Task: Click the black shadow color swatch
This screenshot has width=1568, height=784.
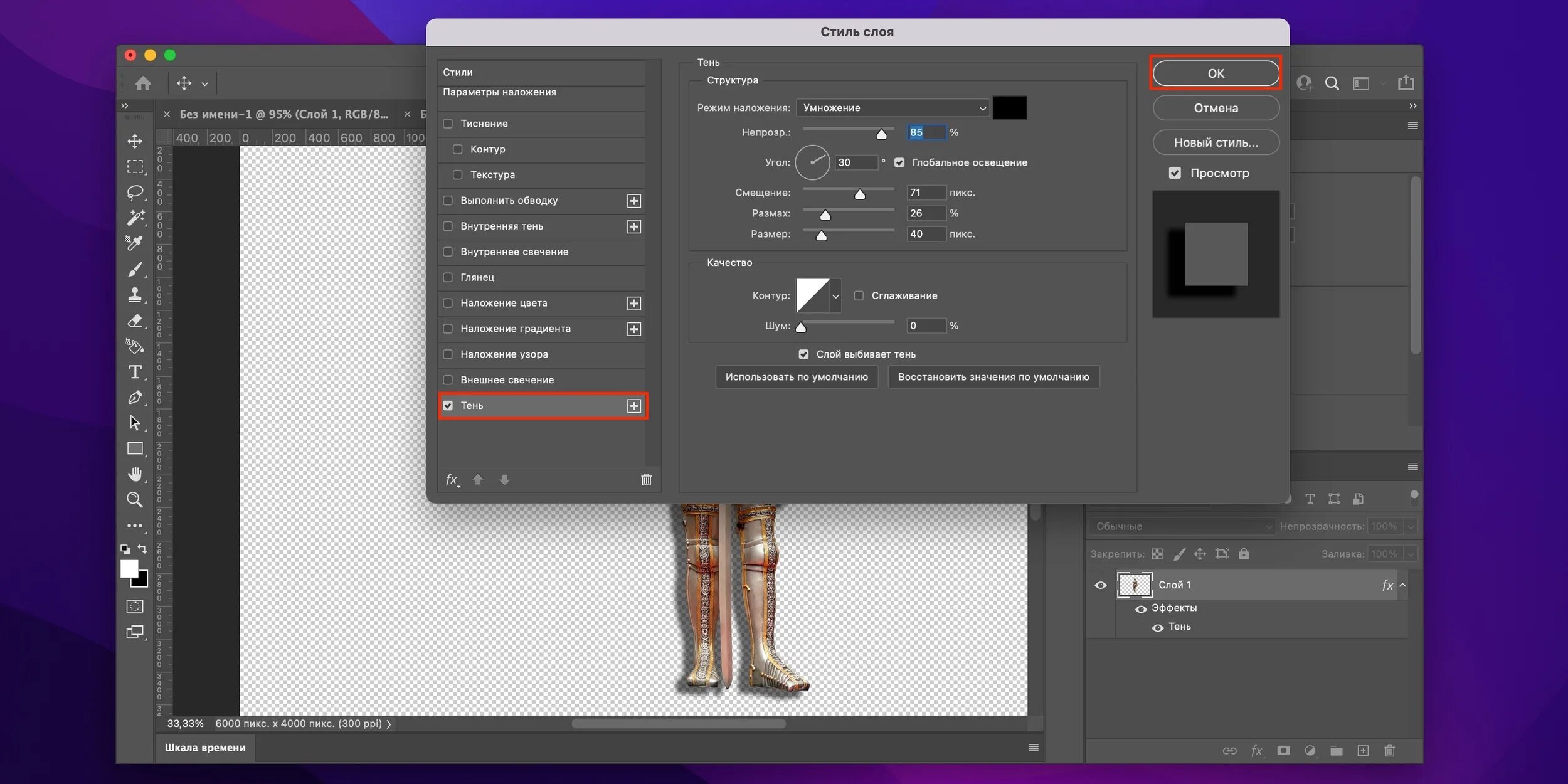Action: [1009, 108]
